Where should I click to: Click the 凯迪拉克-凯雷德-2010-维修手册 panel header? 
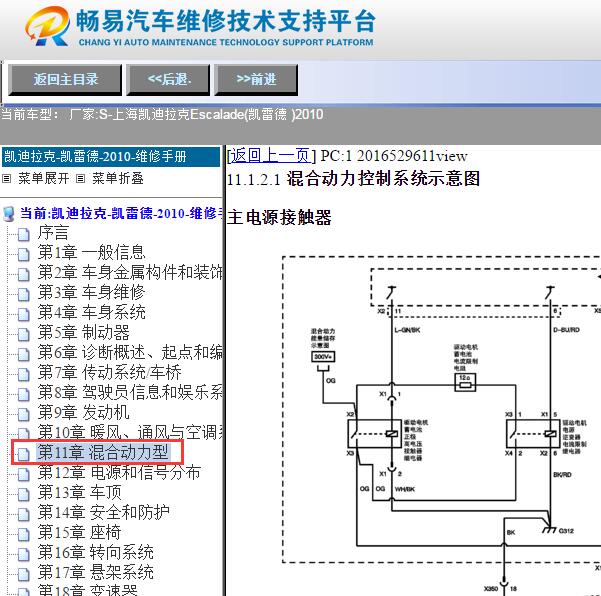[111, 156]
